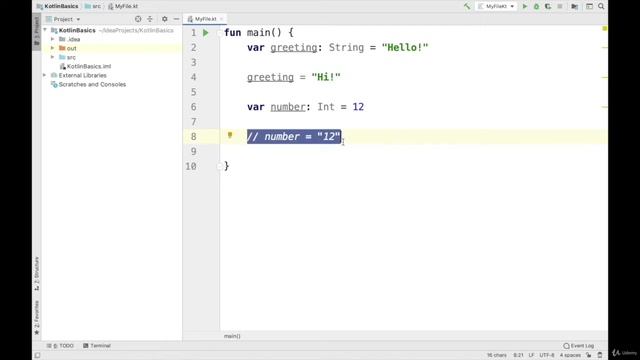Click the greeting variable on line 4
The height and width of the screenshot is (360, 640).
[x=270, y=77]
